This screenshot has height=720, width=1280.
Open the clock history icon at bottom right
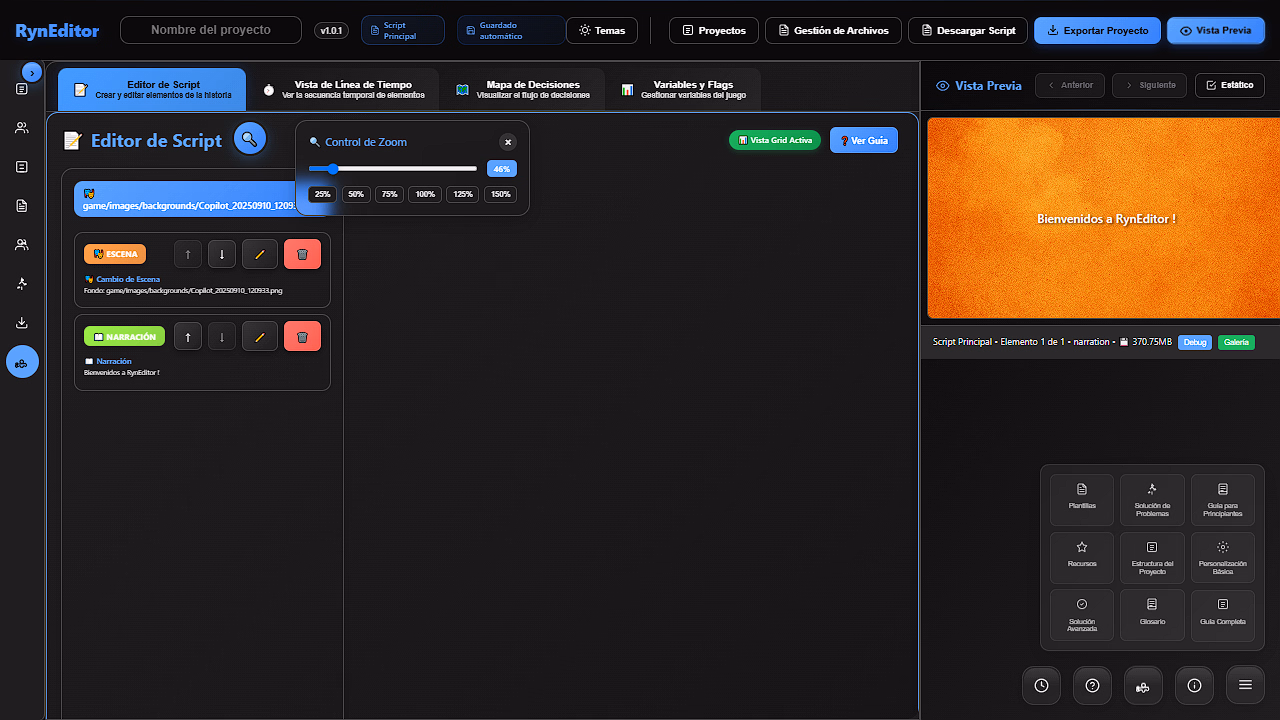point(1041,685)
